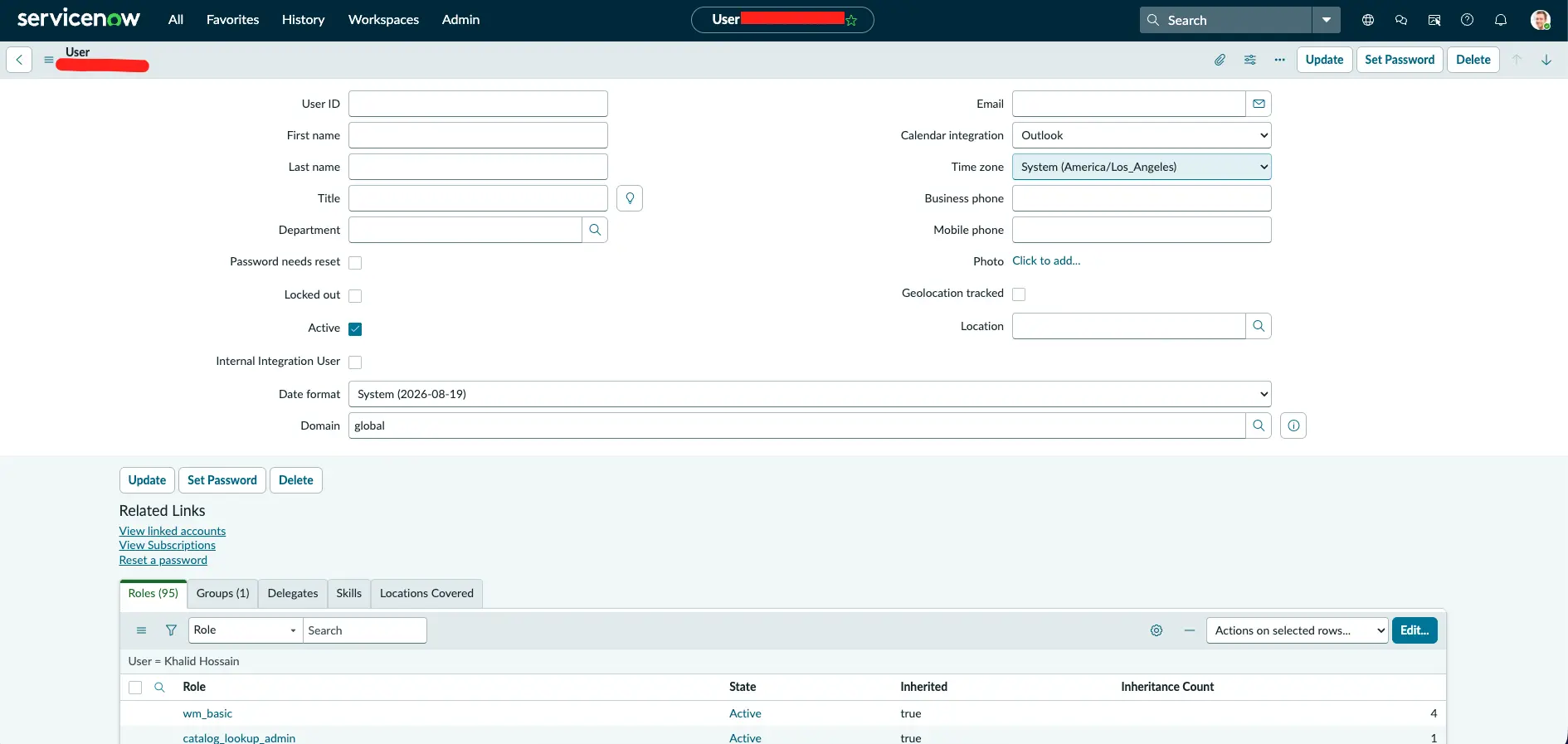Open Reset a password link
Viewport: 1568px width, 744px height.
(x=163, y=560)
